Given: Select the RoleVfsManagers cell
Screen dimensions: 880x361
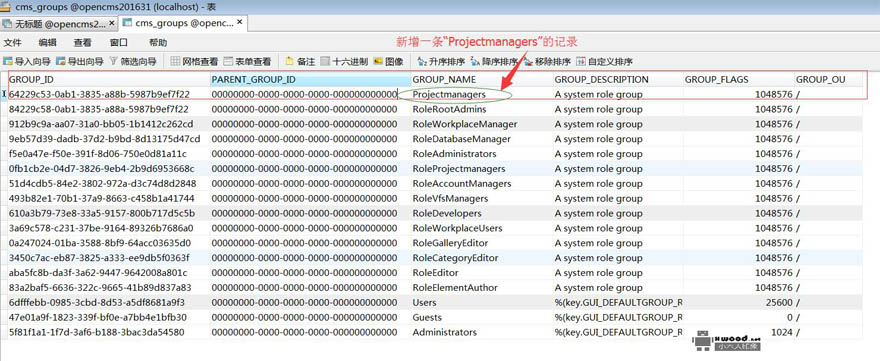Looking at the screenshot, I should pos(482,198).
